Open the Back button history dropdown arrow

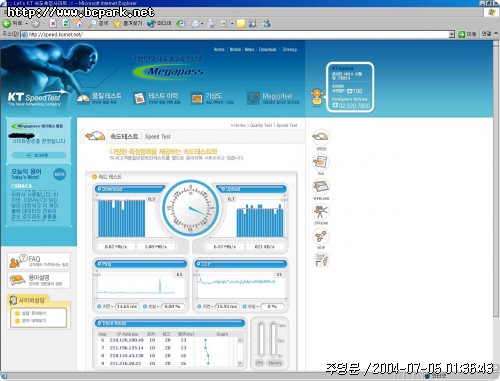[x=27, y=24]
